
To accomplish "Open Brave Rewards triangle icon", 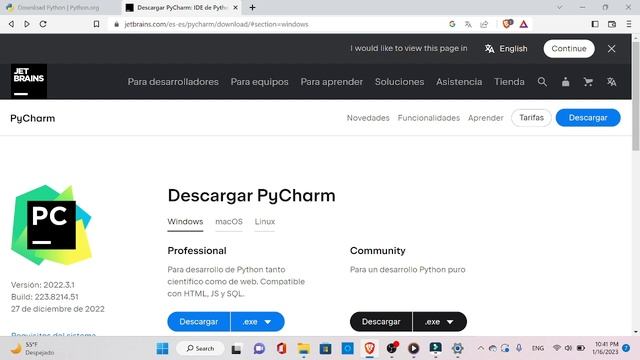I will pyautogui.click(x=524, y=24).
